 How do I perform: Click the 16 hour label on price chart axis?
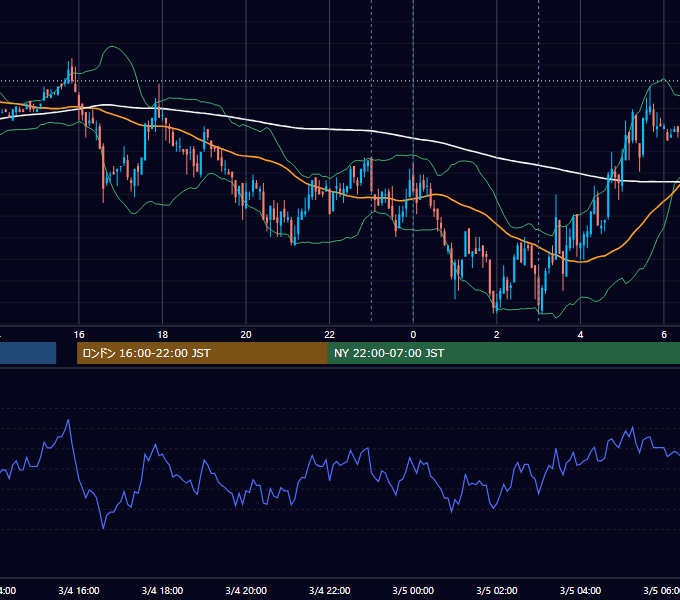click(79, 335)
